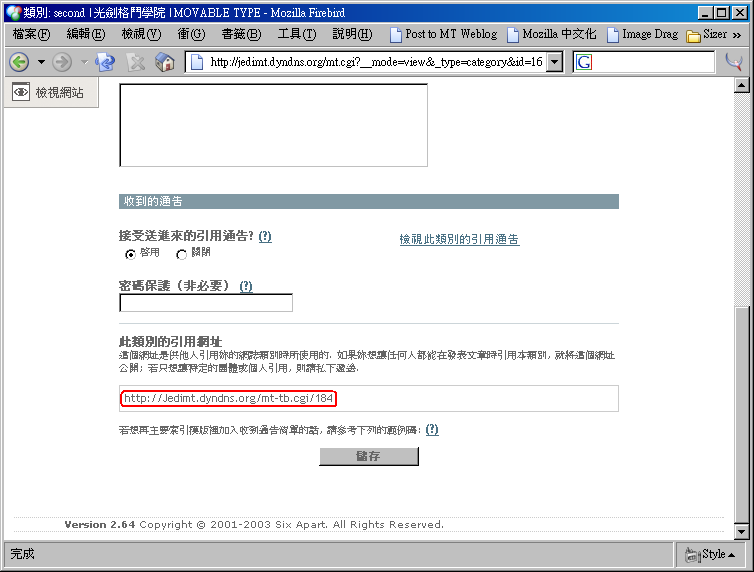Open the Sizer bookmark folder
754x572 pixels.
click(x=706, y=34)
